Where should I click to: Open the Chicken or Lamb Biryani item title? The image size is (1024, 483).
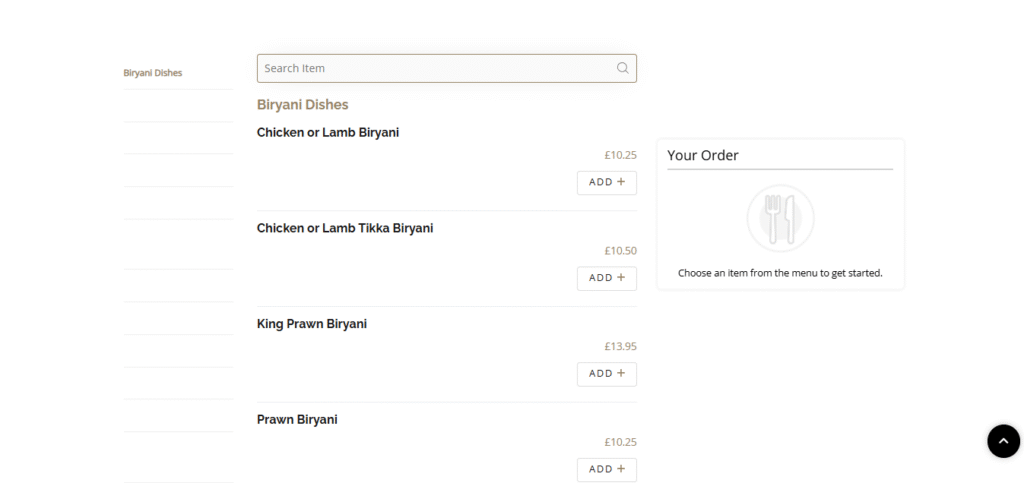(327, 132)
